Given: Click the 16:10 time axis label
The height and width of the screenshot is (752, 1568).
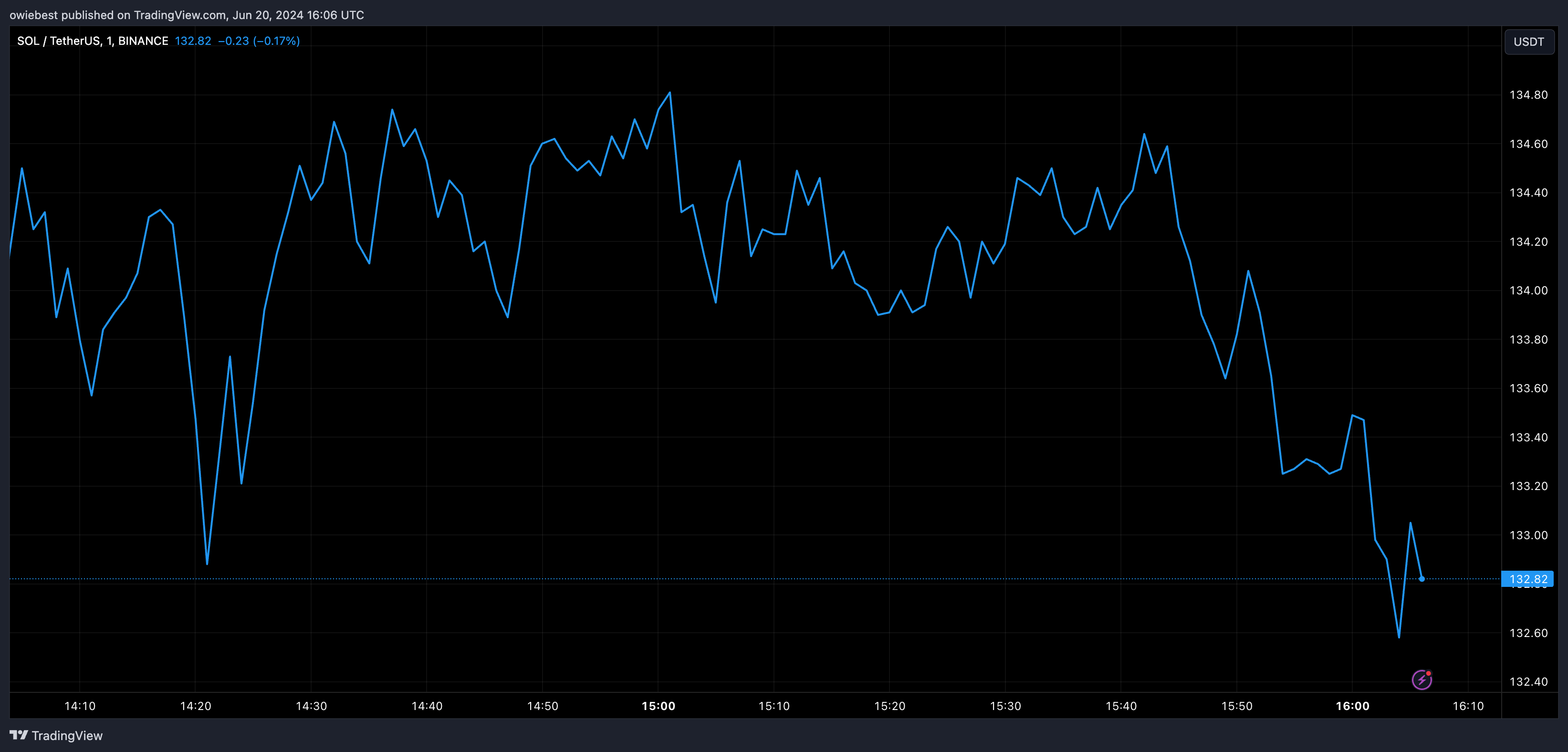Looking at the screenshot, I should point(1468,706).
